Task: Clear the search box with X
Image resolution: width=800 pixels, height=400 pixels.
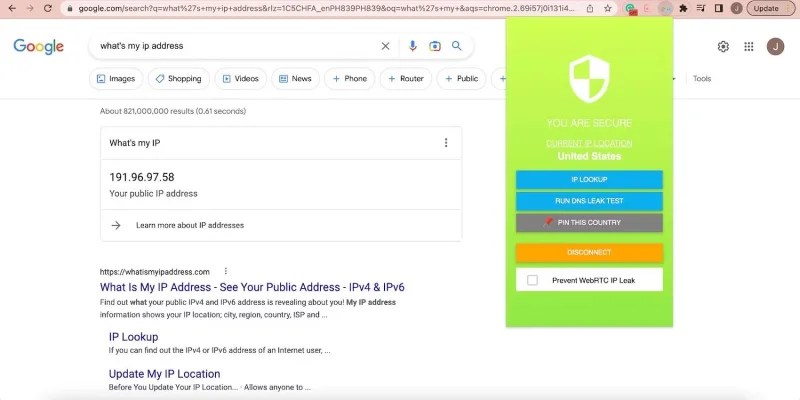Action: click(385, 46)
